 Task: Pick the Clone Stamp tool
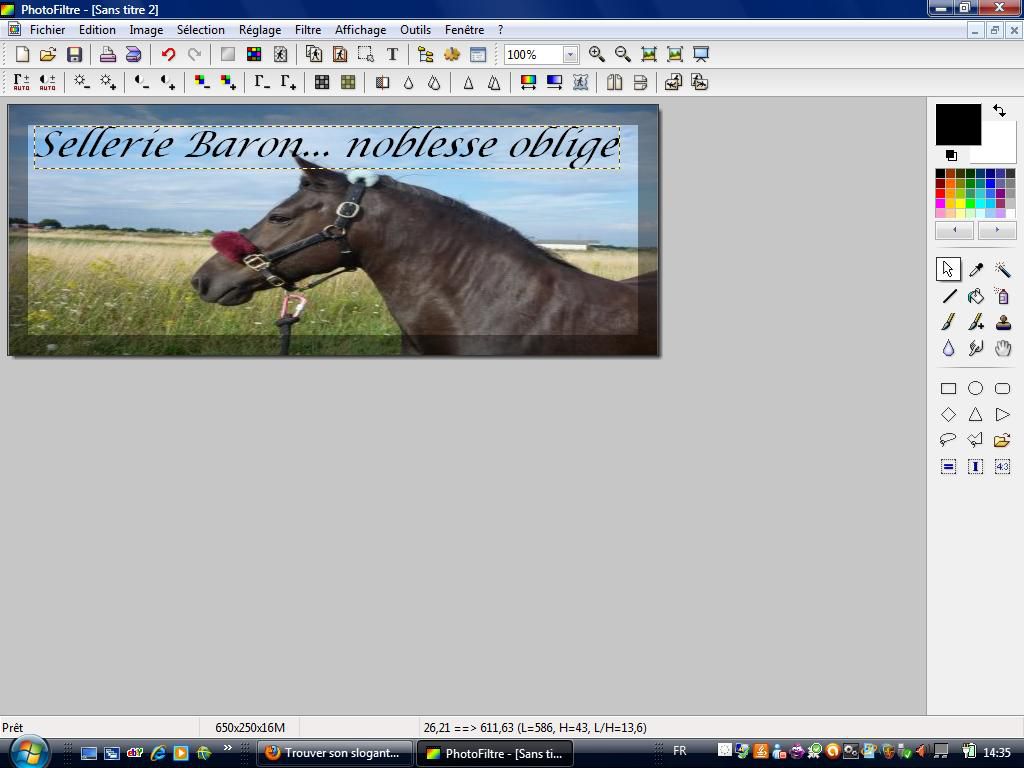point(1002,322)
